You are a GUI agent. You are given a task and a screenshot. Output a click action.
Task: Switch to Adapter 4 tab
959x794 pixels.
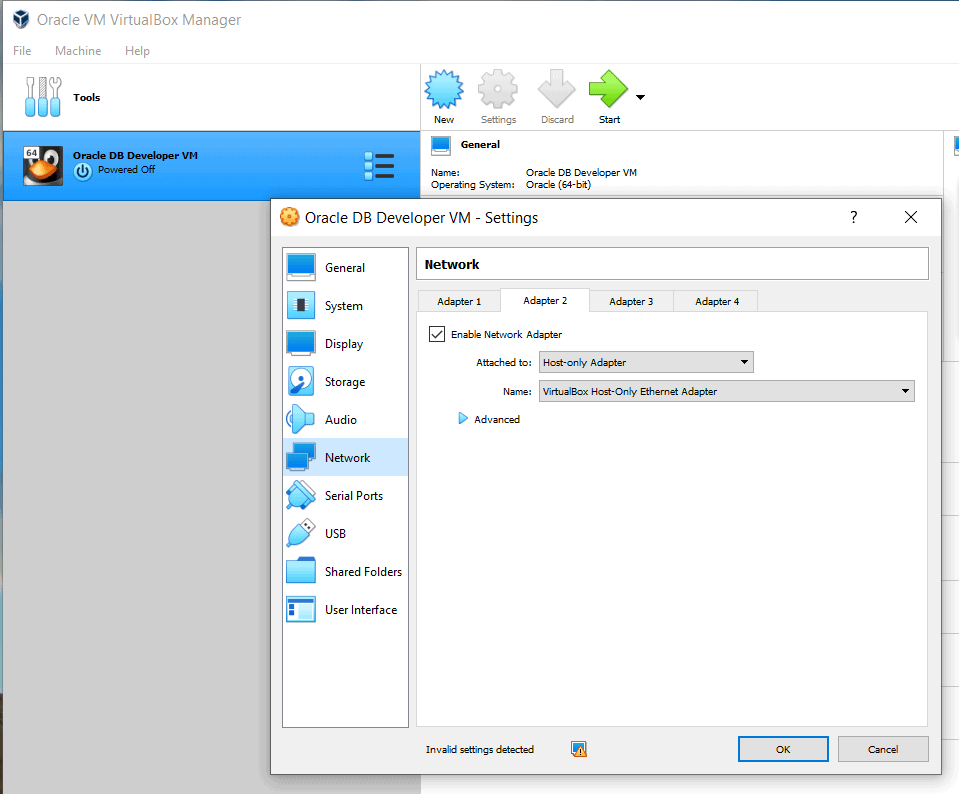pyautogui.click(x=717, y=302)
